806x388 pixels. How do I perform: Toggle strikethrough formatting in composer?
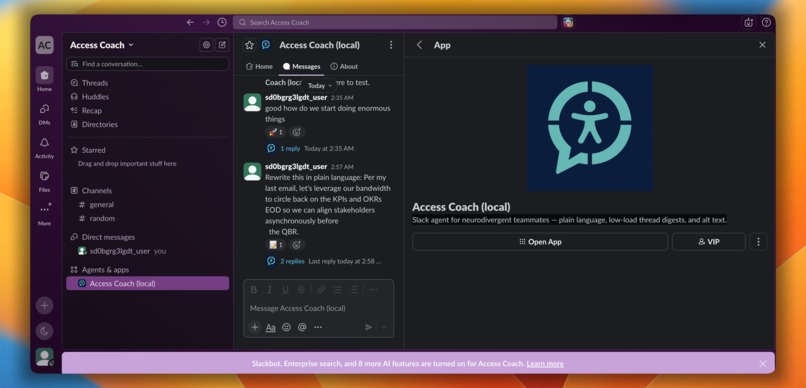pos(301,290)
